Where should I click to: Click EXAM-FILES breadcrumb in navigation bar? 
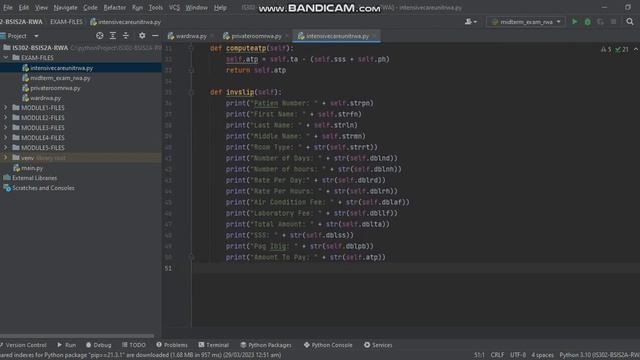(x=66, y=22)
